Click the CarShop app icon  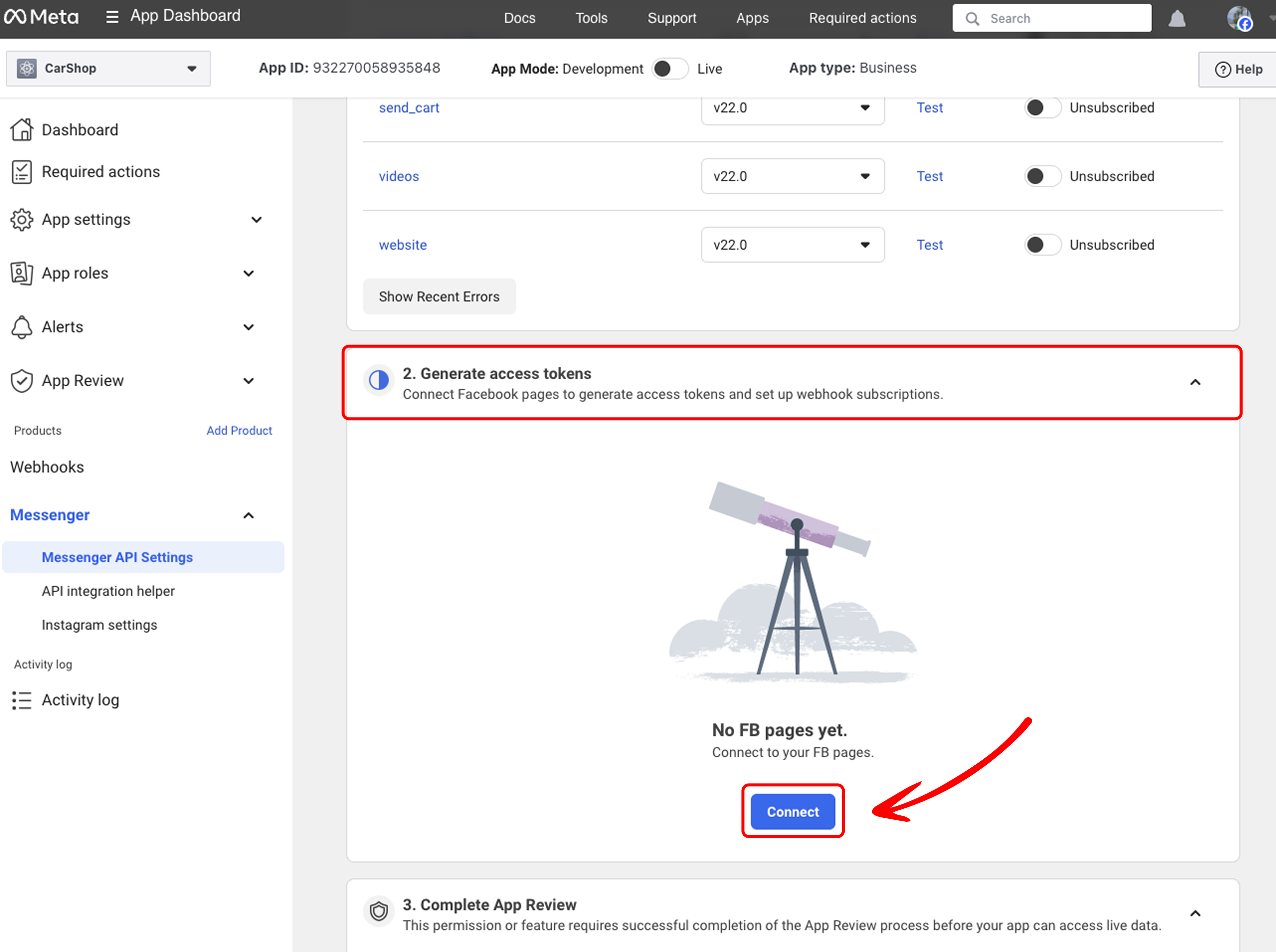pos(27,69)
